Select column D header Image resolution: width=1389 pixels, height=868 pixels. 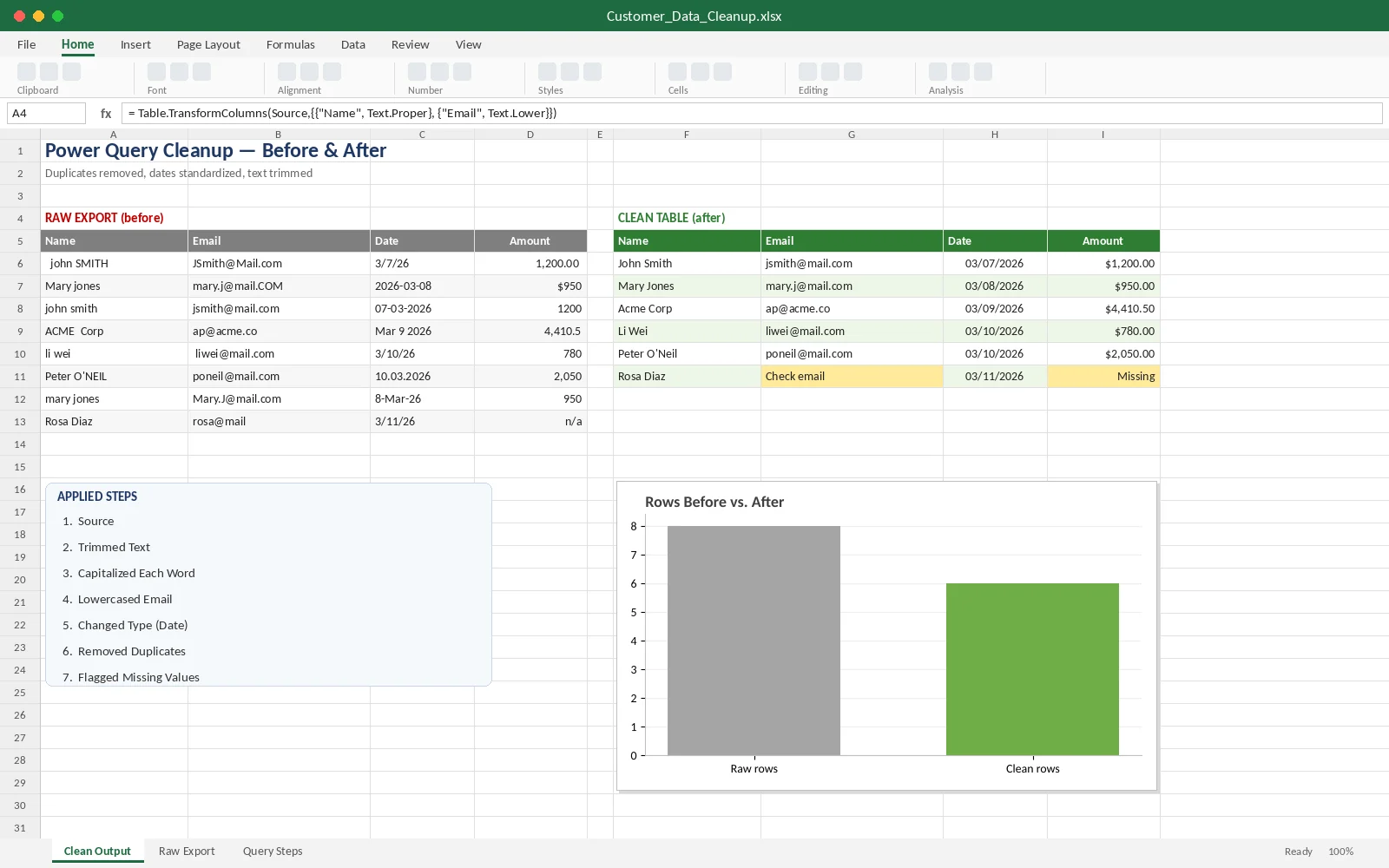(x=530, y=135)
